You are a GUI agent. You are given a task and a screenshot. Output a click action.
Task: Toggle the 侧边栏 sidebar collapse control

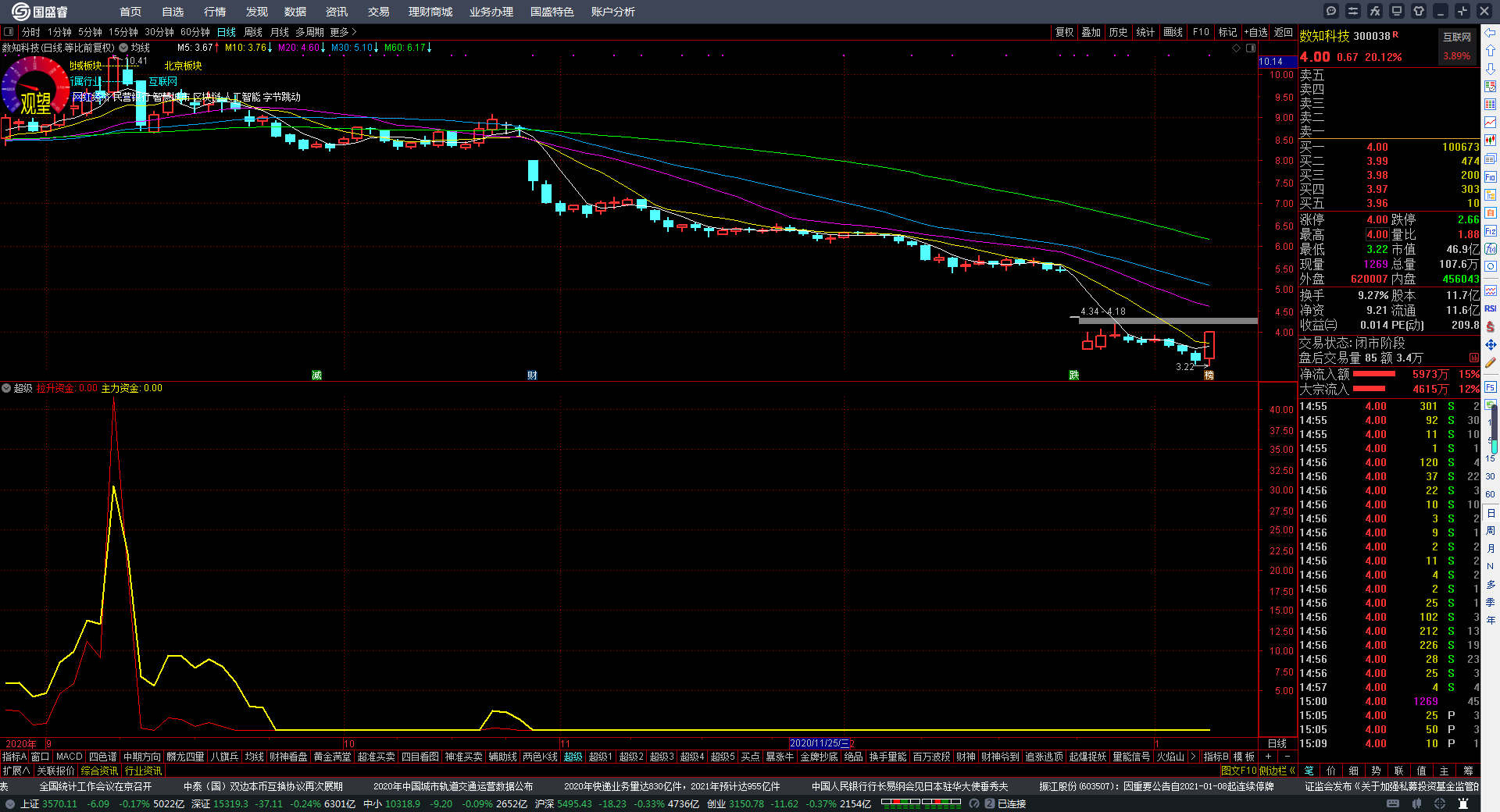tap(1277, 771)
